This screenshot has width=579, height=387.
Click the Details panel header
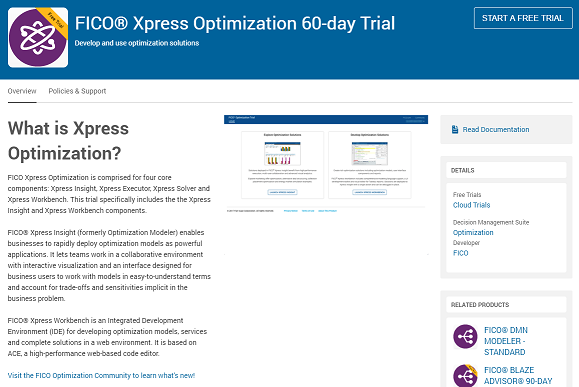point(506,170)
